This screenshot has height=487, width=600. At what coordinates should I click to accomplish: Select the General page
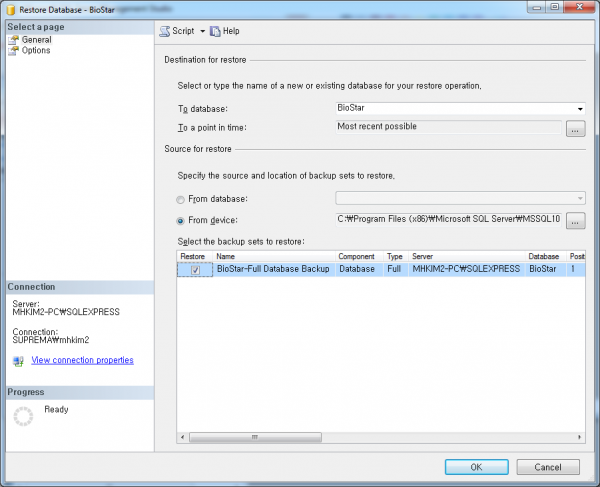click(x=36, y=40)
